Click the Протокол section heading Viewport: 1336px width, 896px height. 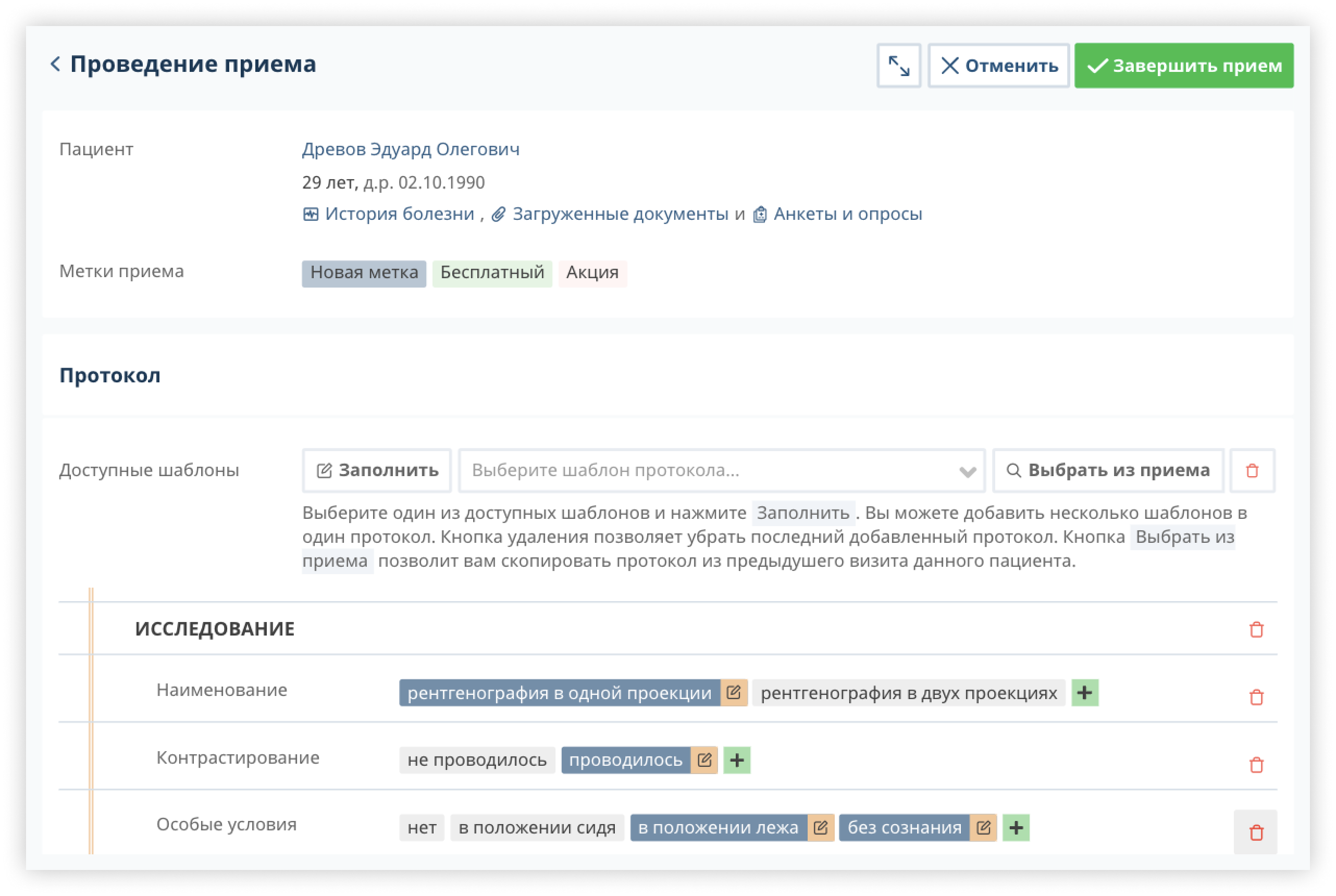click(x=110, y=376)
